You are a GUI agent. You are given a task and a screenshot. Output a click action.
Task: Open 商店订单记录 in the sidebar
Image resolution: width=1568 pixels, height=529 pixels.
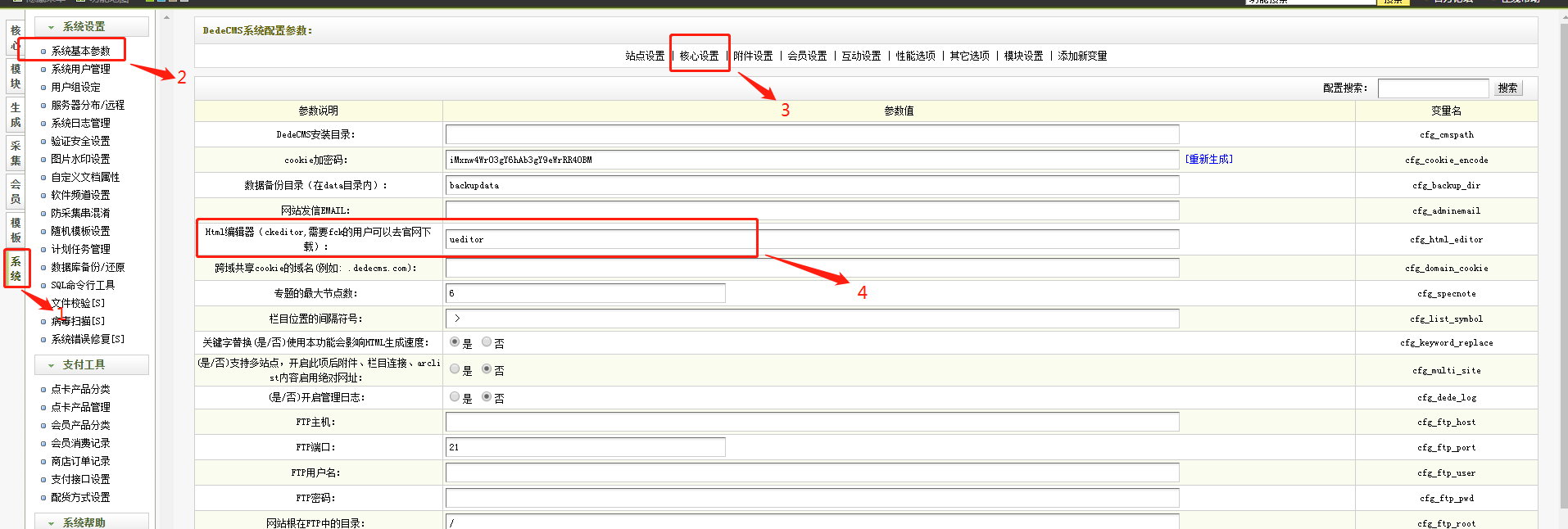tap(80, 461)
